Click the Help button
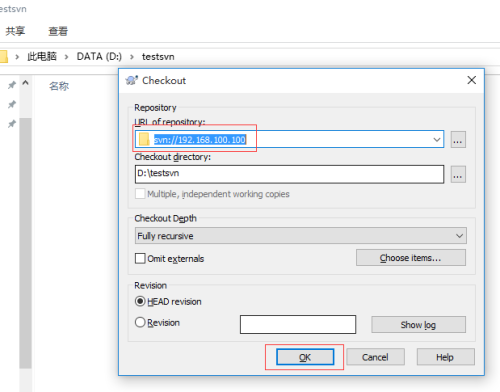Viewport: 500px width, 392px height. click(445, 357)
